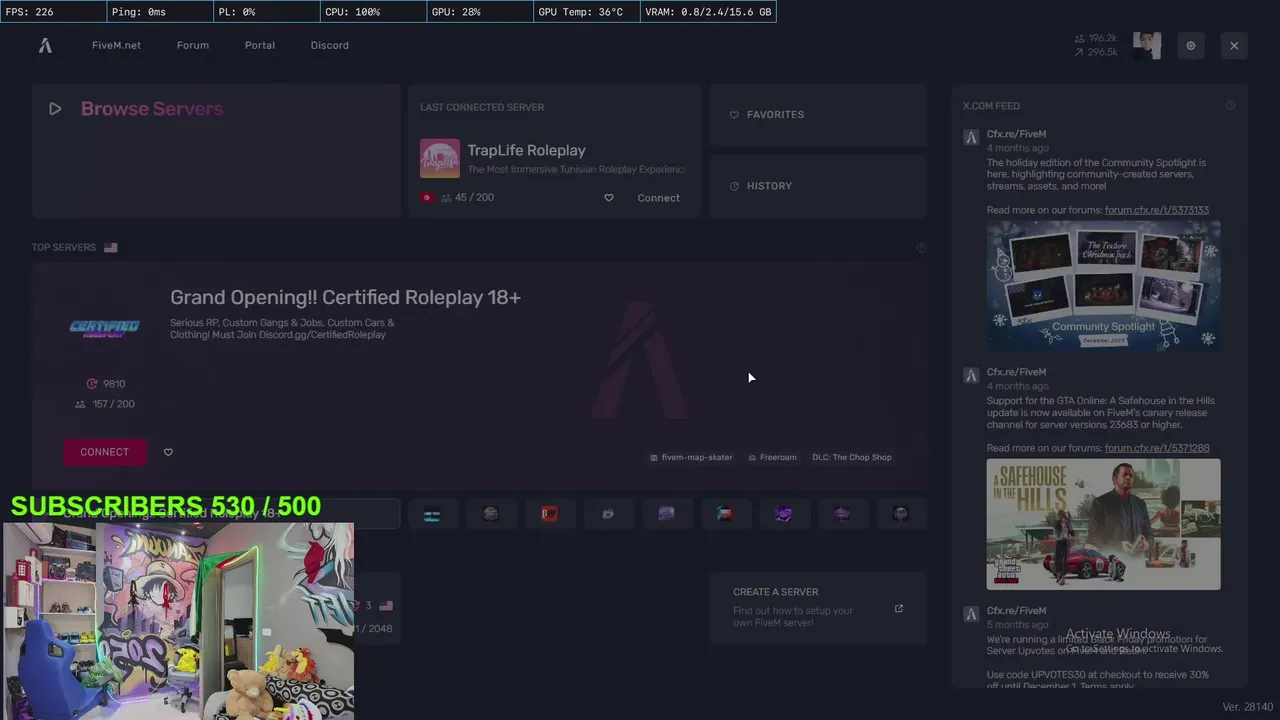
Task: Click the X.com Feed help icon
Action: [x=1230, y=106]
